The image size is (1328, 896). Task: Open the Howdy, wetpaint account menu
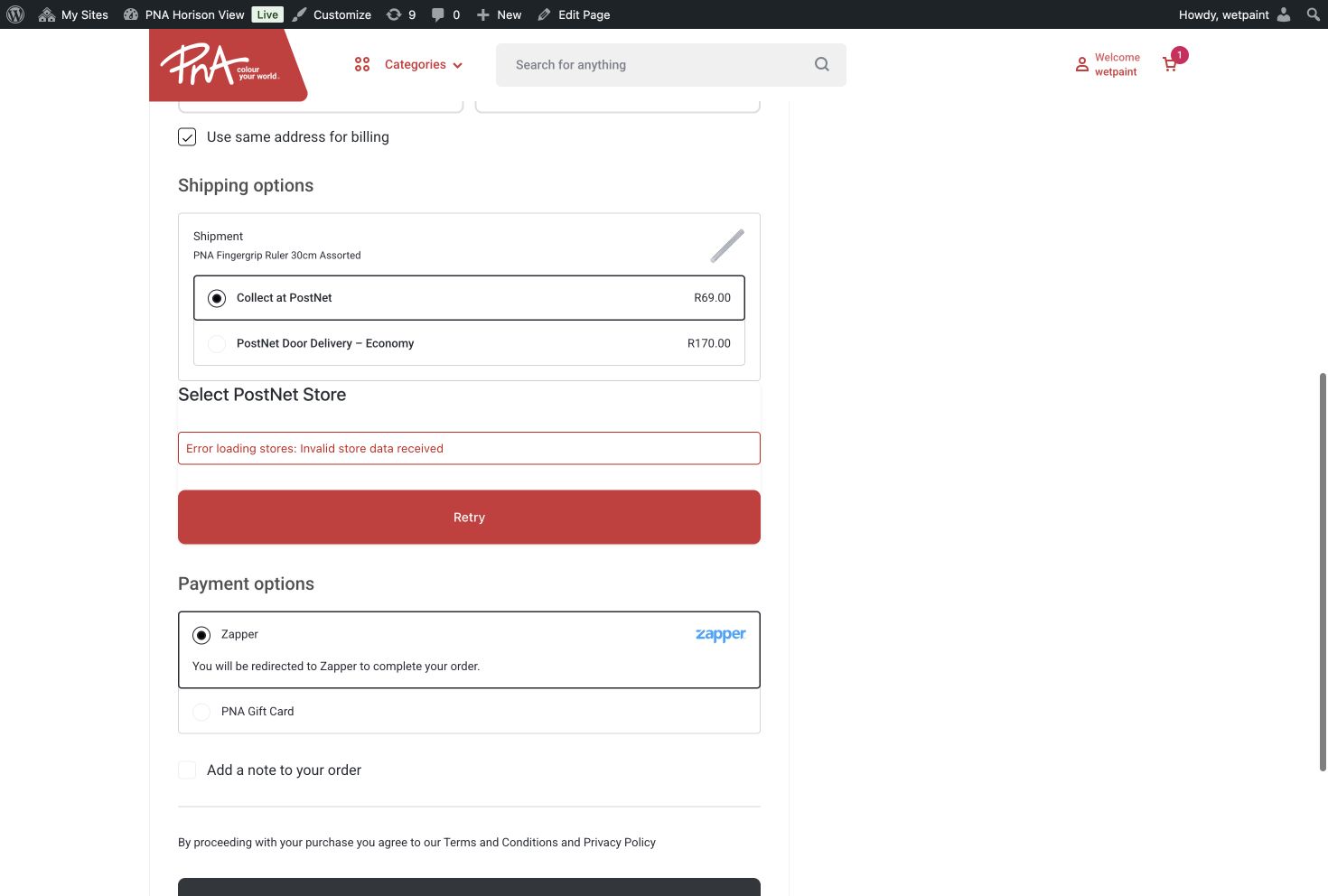tap(1234, 14)
